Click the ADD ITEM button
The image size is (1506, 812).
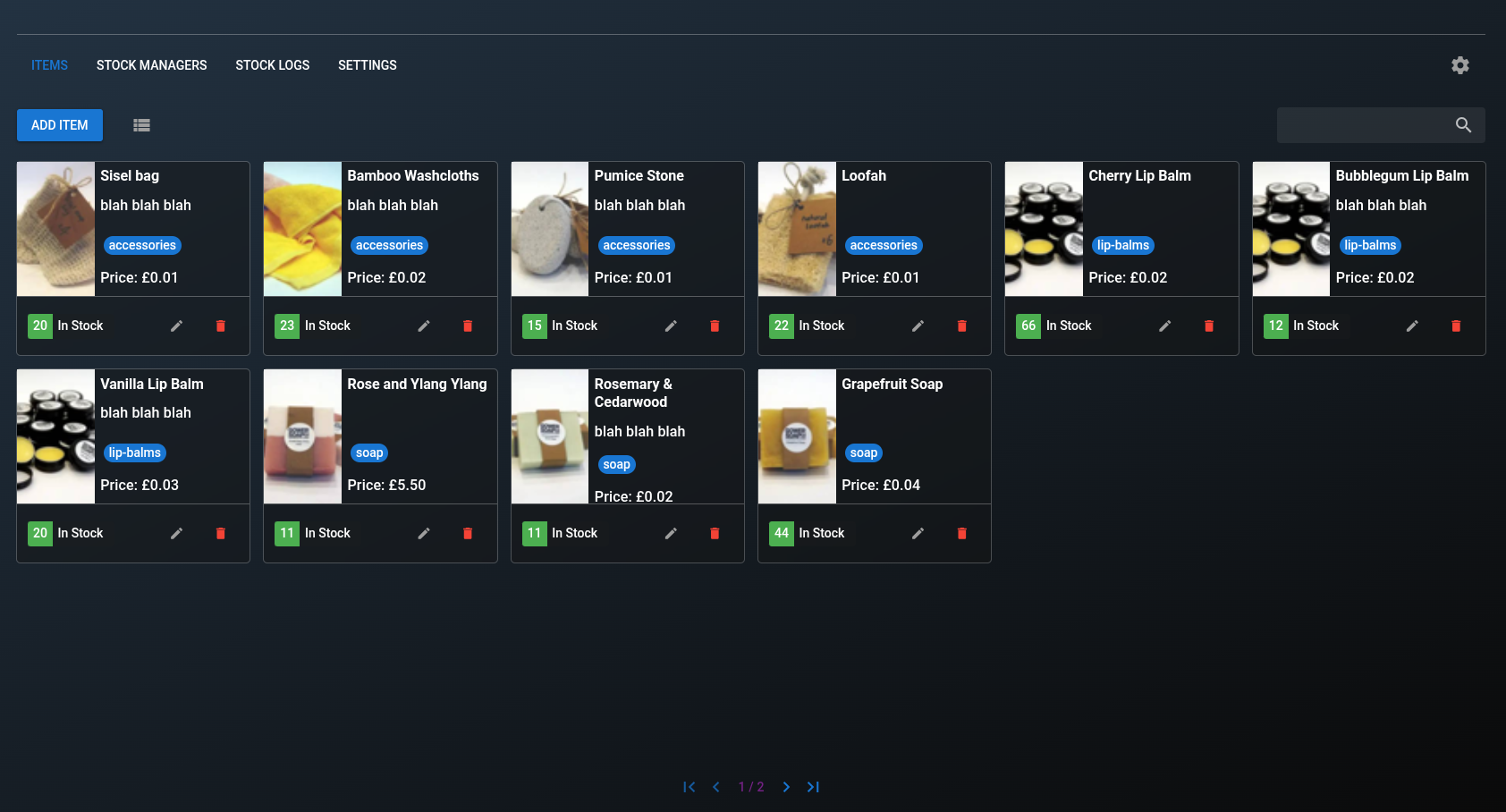59,125
